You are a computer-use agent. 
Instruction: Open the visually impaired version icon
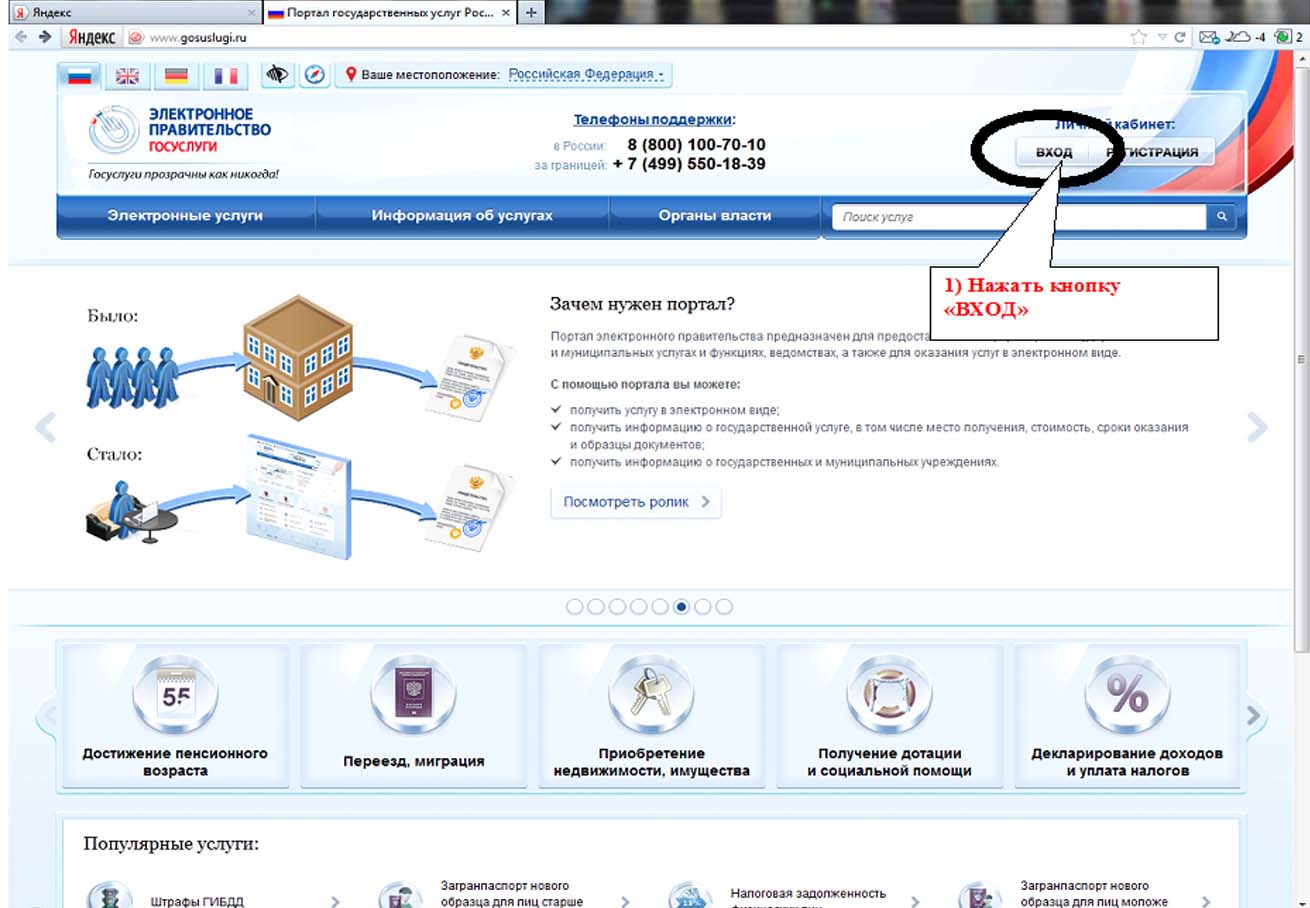click(x=278, y=75)
